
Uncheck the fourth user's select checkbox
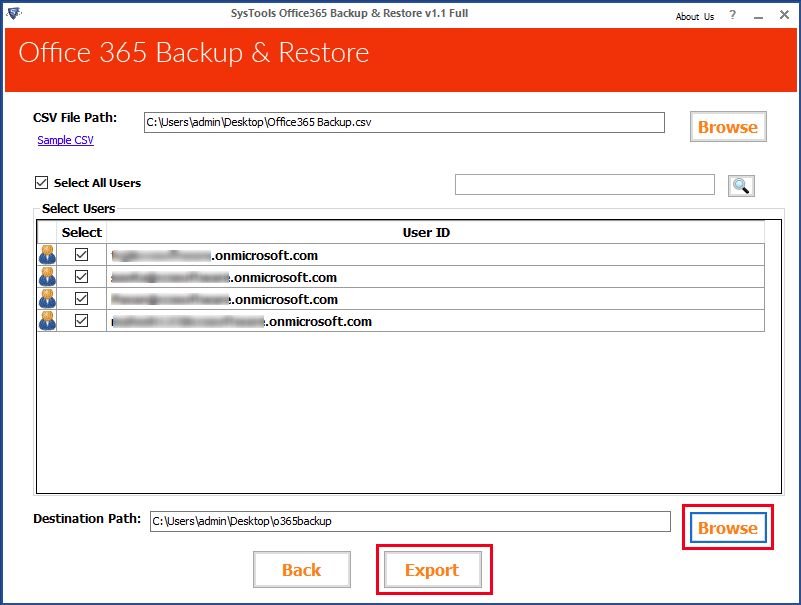81,320
